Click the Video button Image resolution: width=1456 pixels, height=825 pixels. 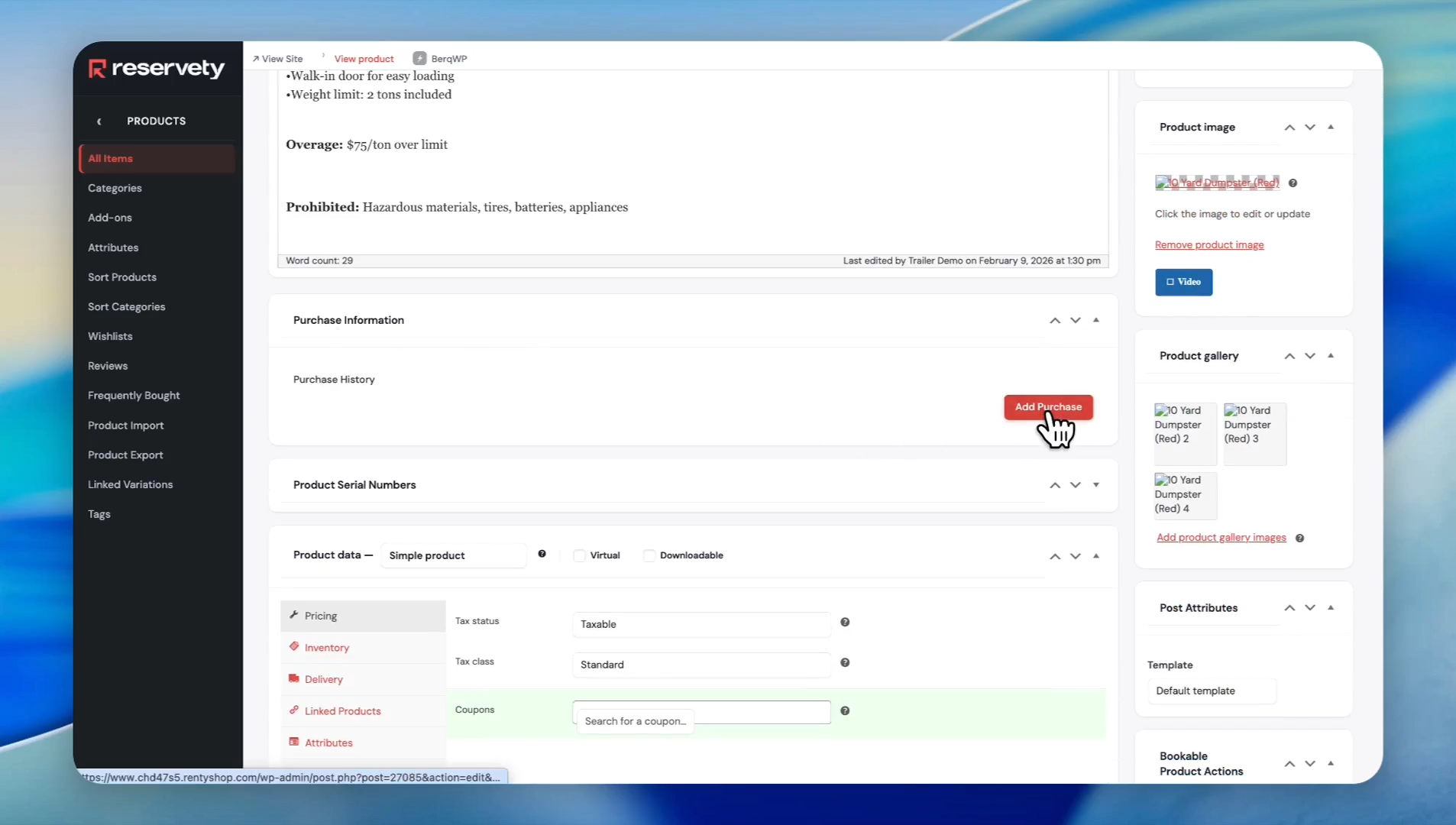click(x=1183, y=282)
